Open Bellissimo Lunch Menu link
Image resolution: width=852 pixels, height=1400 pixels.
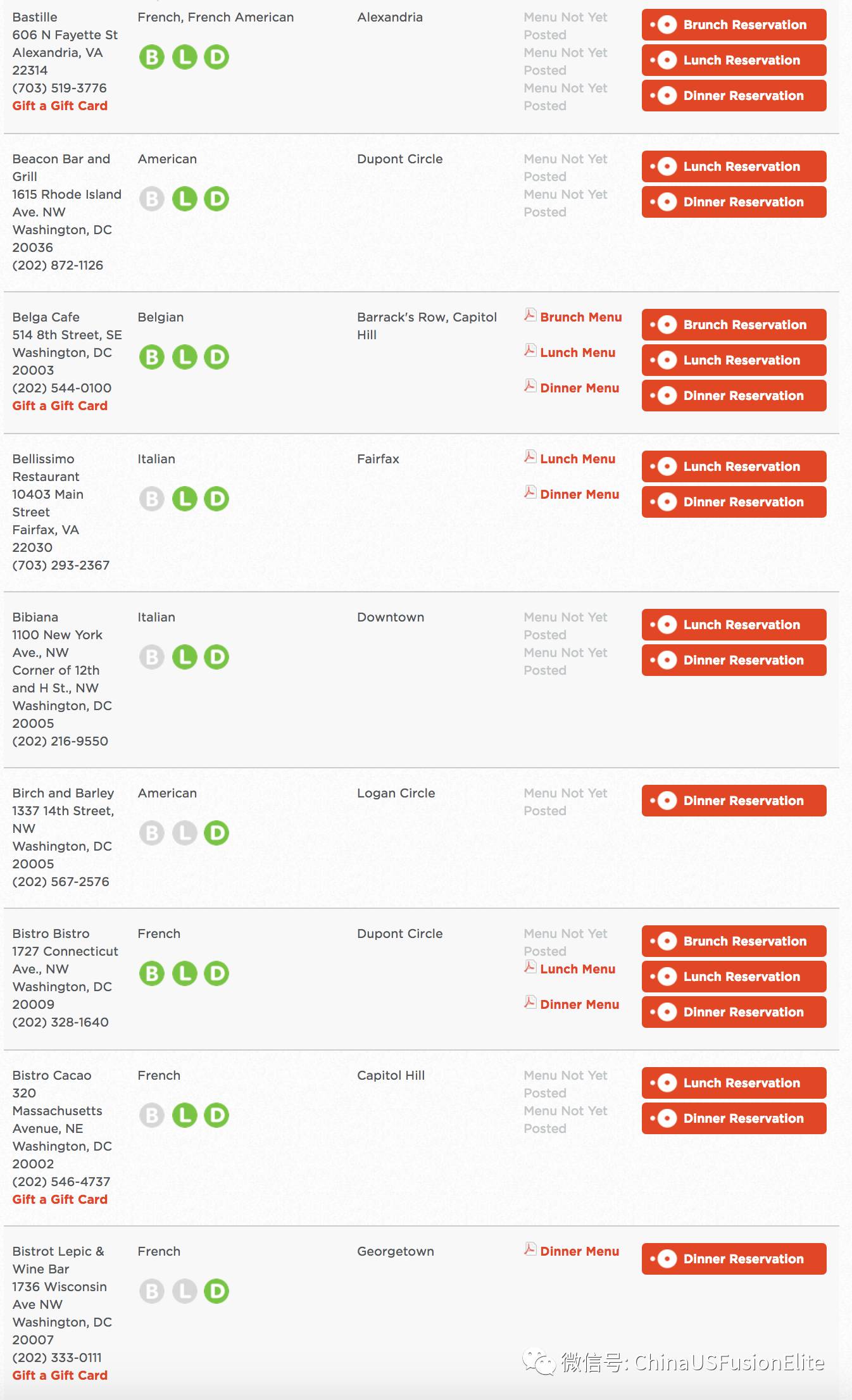(577, 459)
